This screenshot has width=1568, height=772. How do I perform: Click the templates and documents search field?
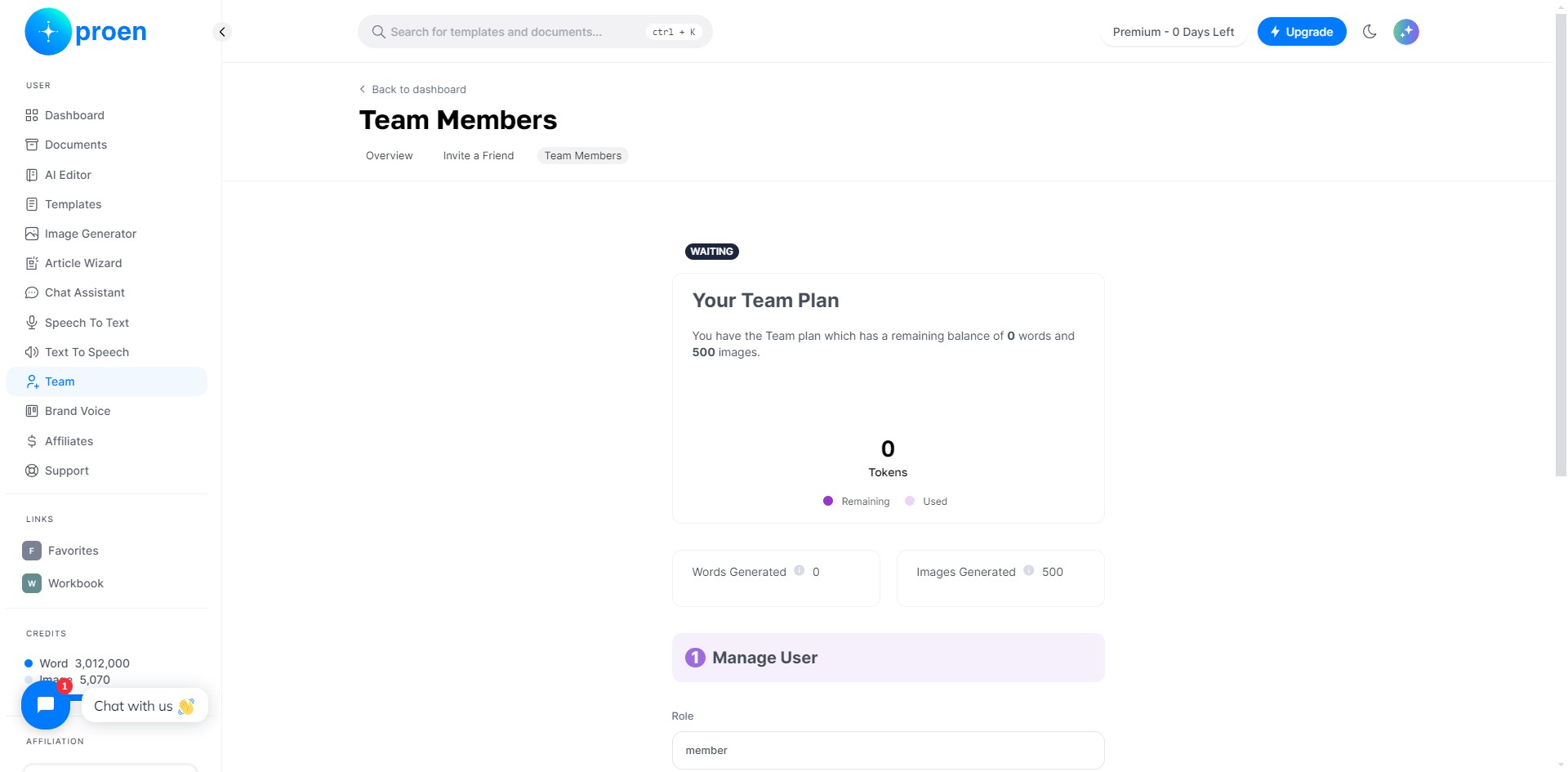tap(535, 32)
